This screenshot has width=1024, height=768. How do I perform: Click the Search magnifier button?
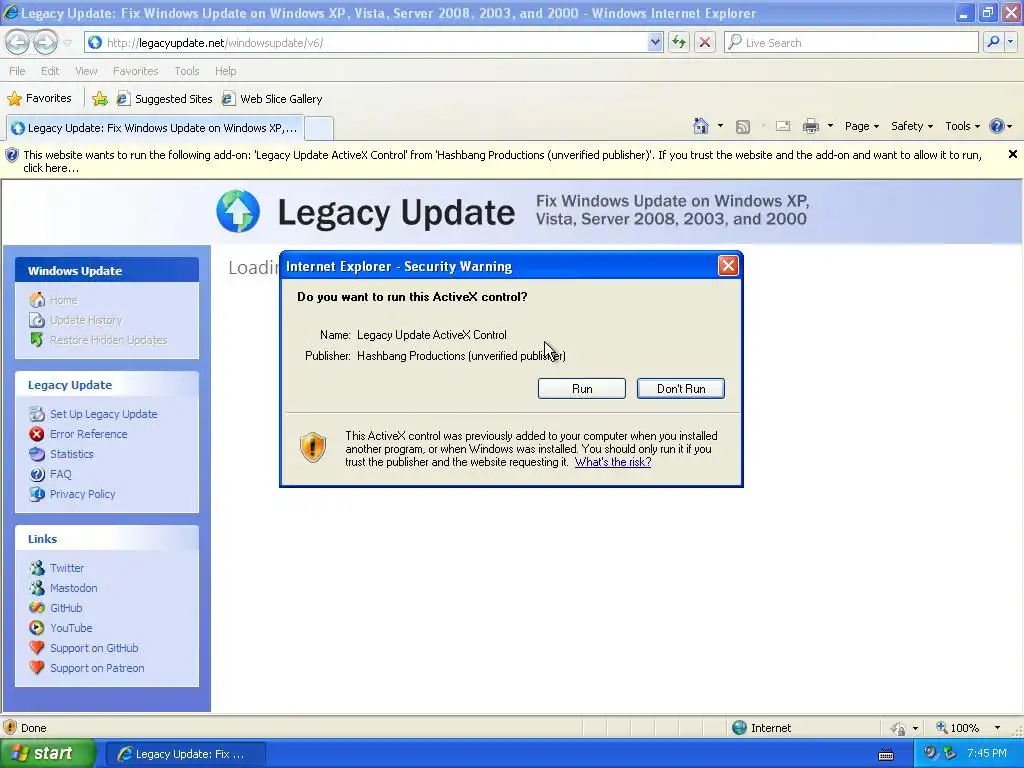pyautogui.click(x=993, y=42)
